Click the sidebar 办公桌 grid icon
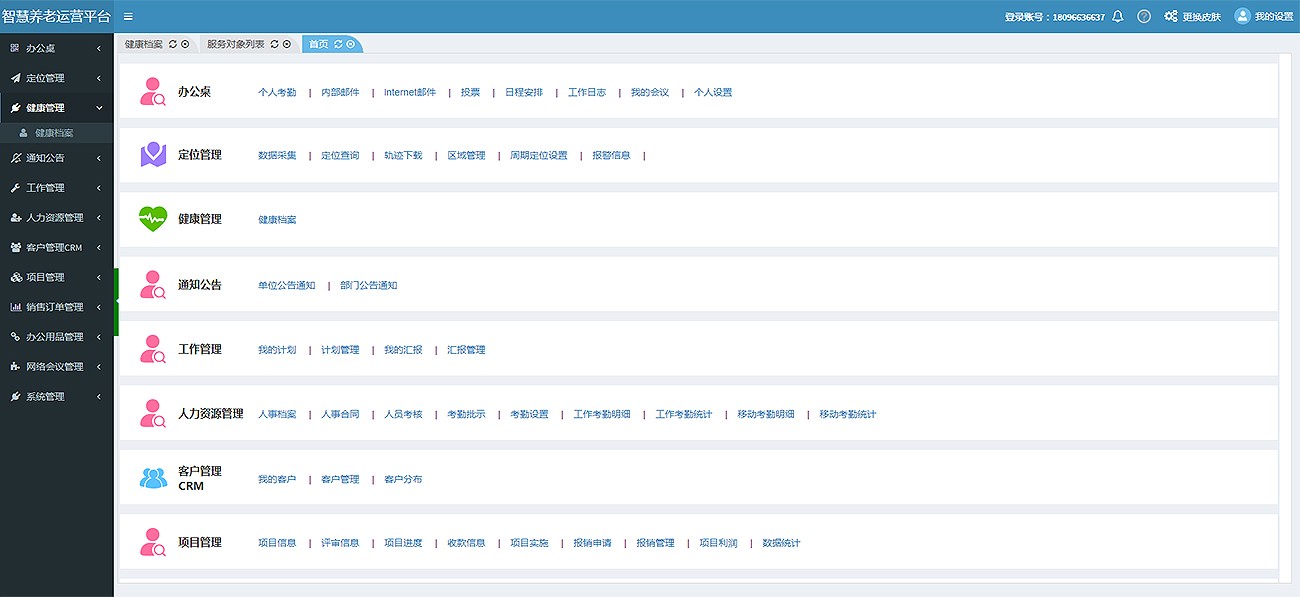The image size is (1300, 597). 14,48
